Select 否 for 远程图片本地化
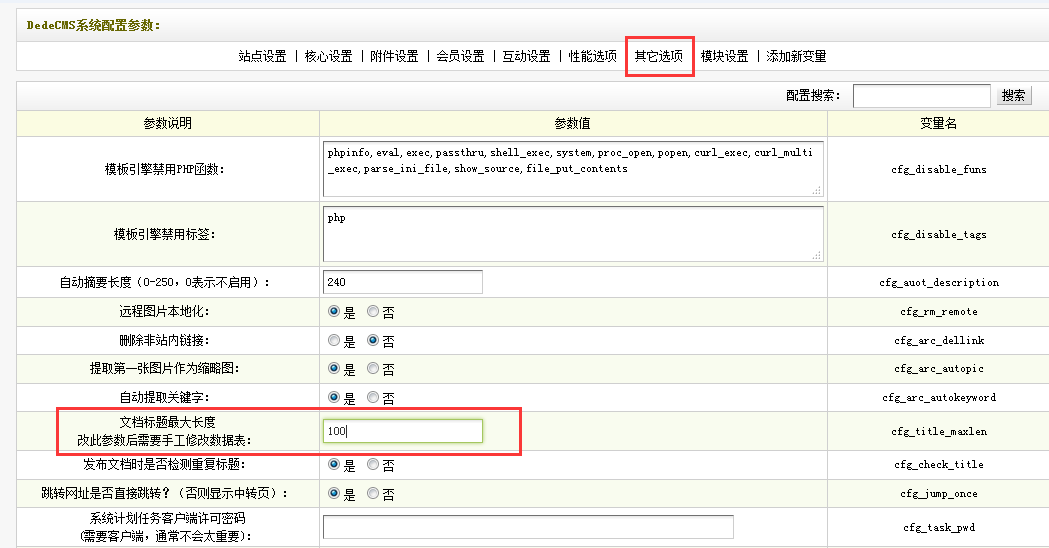This screenshot has width=1049, height=548. 373,312
